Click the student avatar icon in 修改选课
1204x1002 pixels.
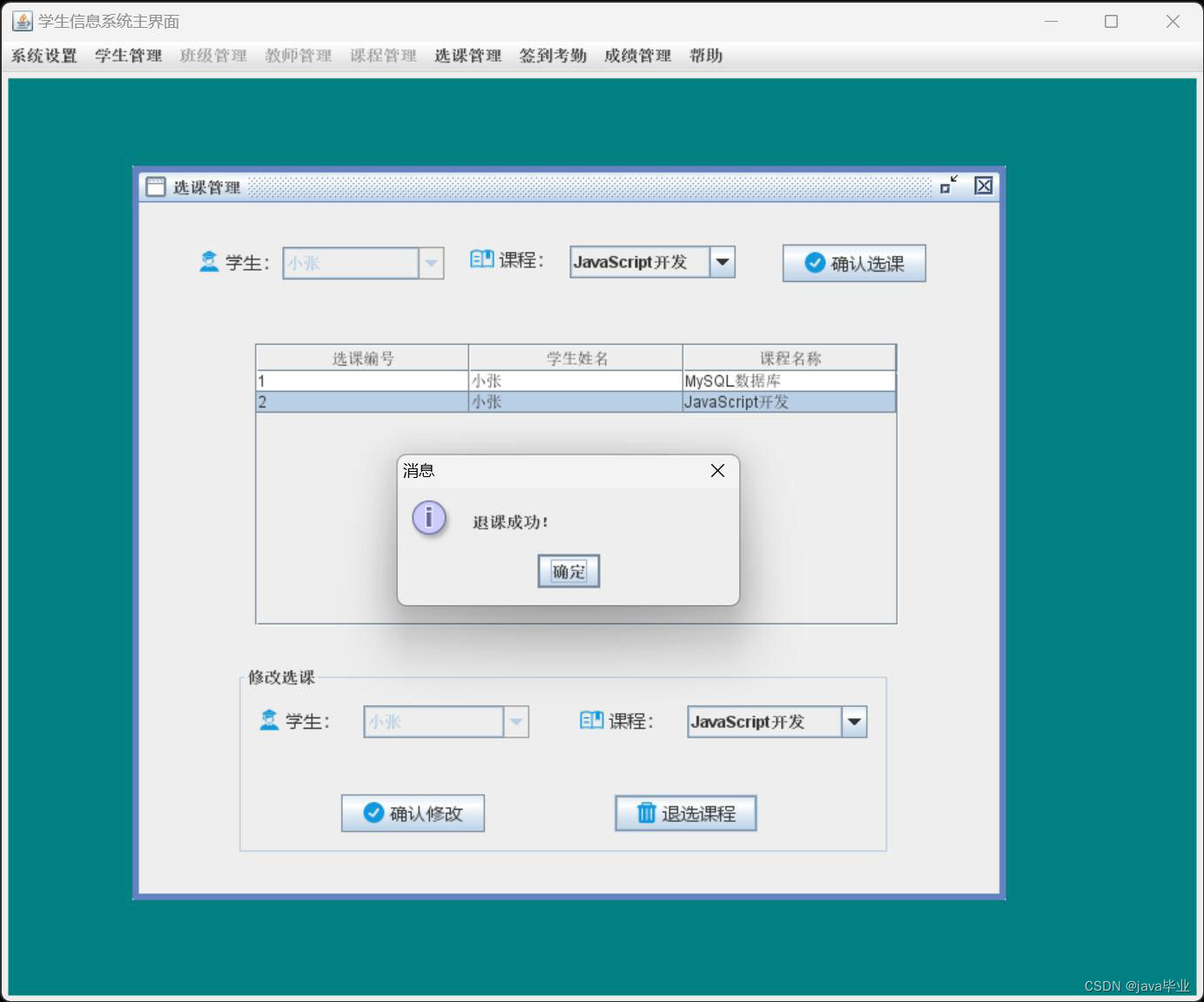pyautogui.click(x=269, y=720)
